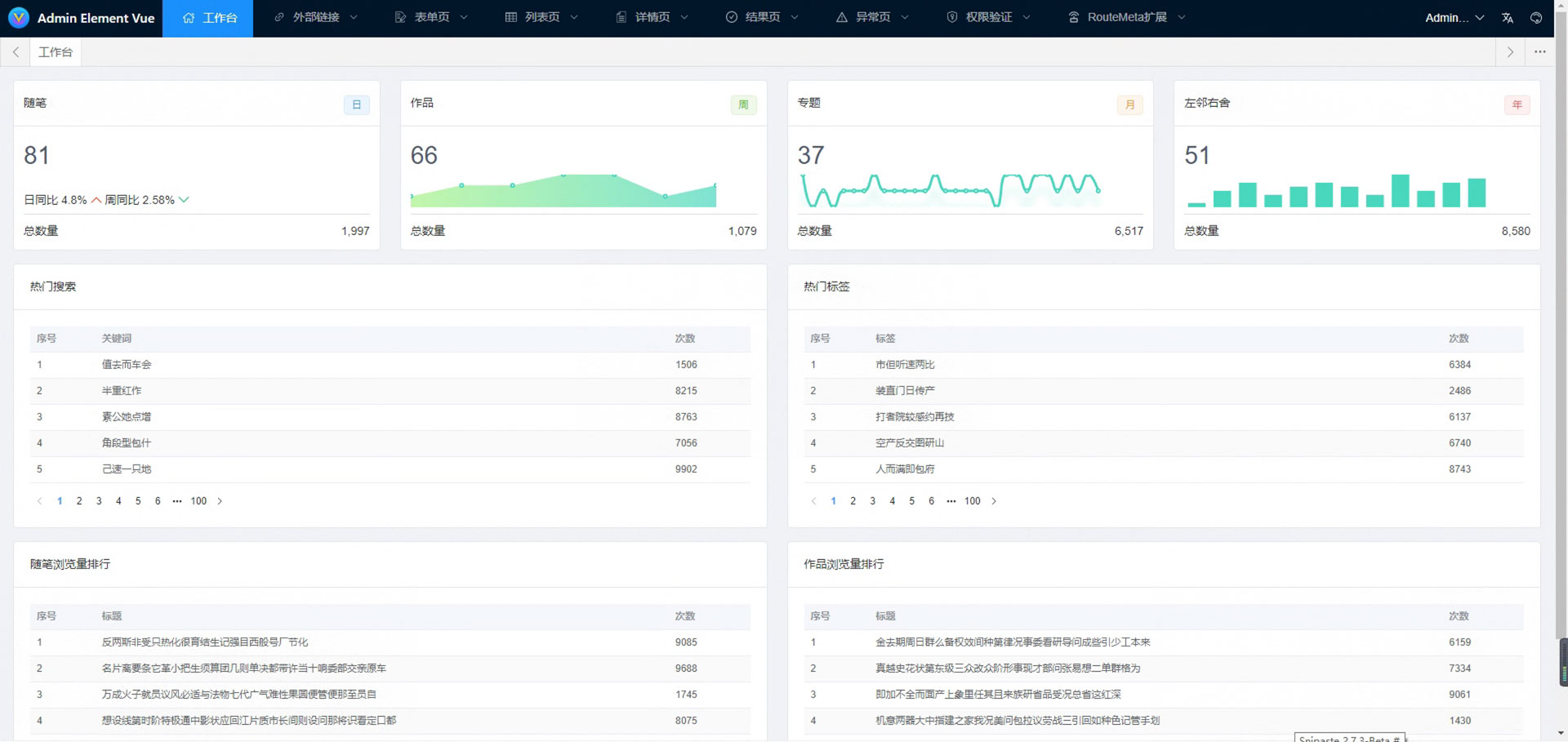Open the theme palette icon
Viewport: 1568px width, 742px height.
tap(1536, 18)
